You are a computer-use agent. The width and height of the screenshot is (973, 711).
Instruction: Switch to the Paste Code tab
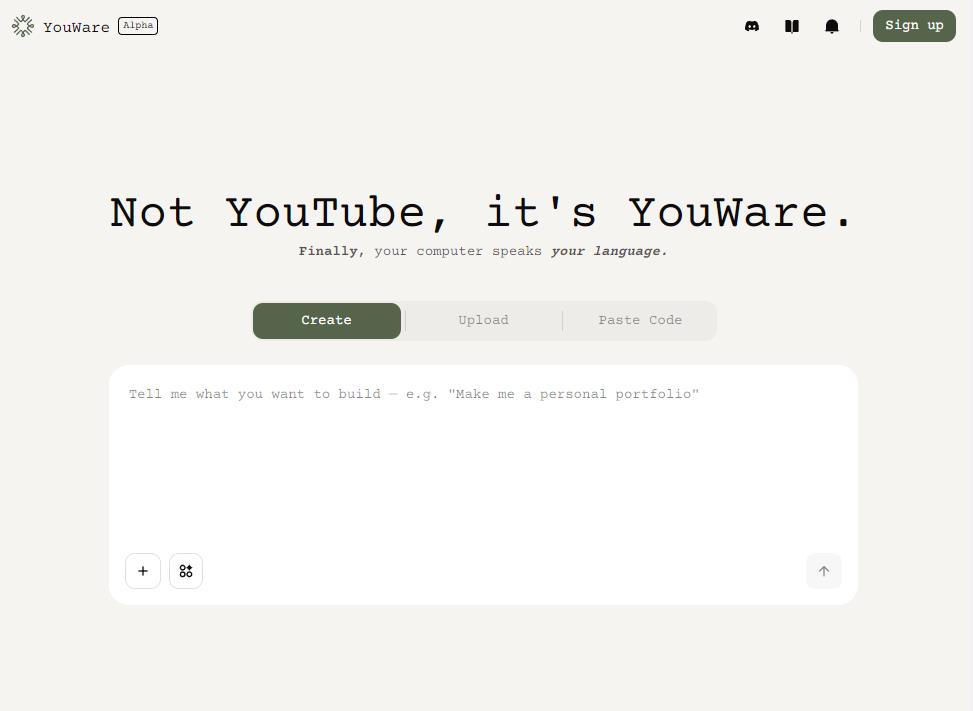point(640,321)
